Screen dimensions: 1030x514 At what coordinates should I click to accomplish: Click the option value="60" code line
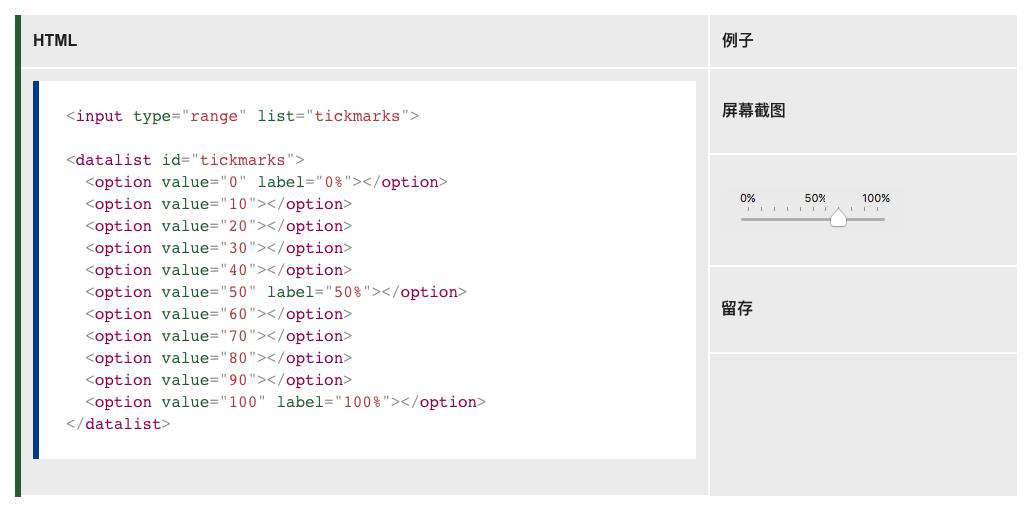pos(219,314)
